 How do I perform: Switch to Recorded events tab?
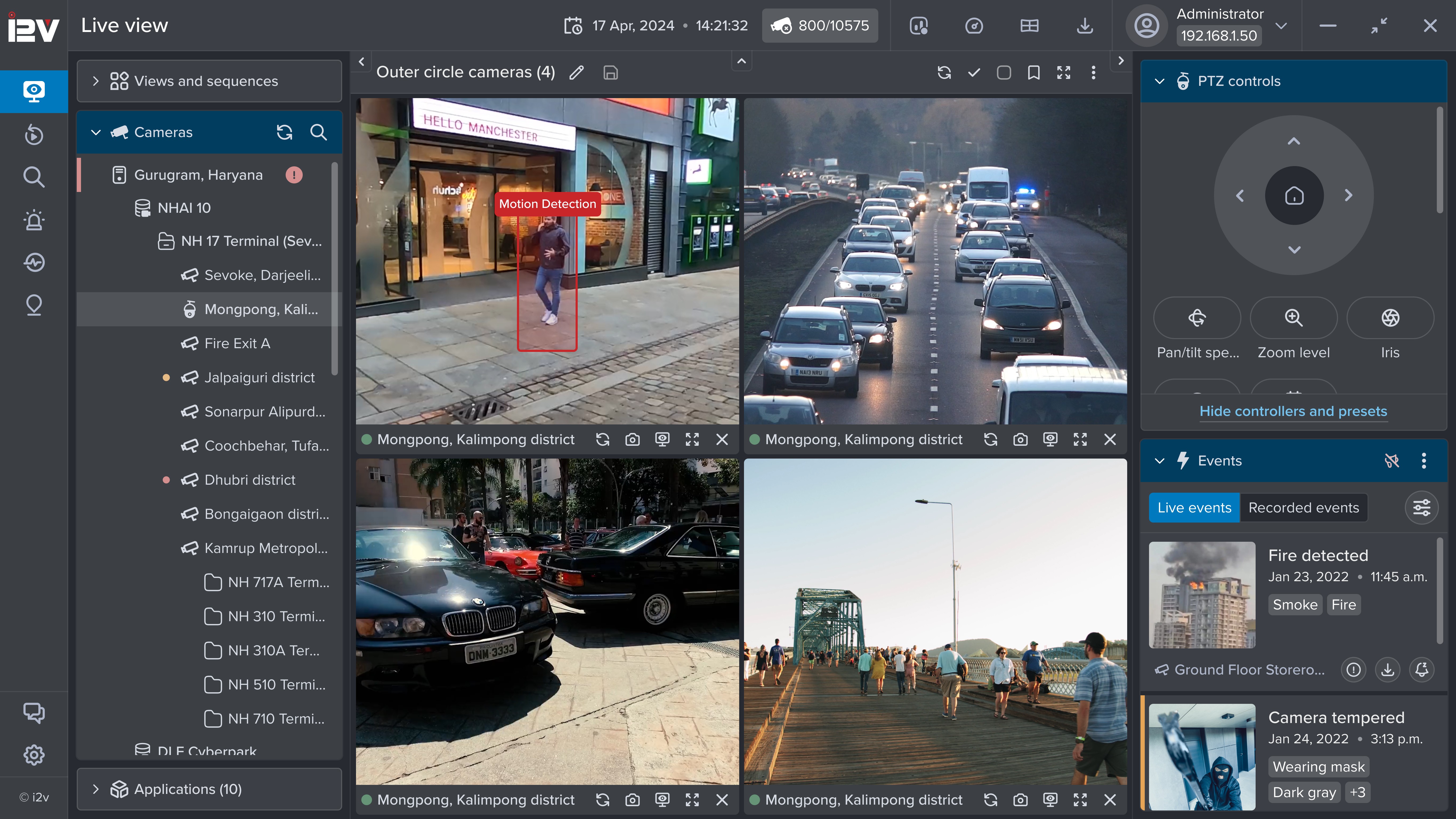[1303, 507]
